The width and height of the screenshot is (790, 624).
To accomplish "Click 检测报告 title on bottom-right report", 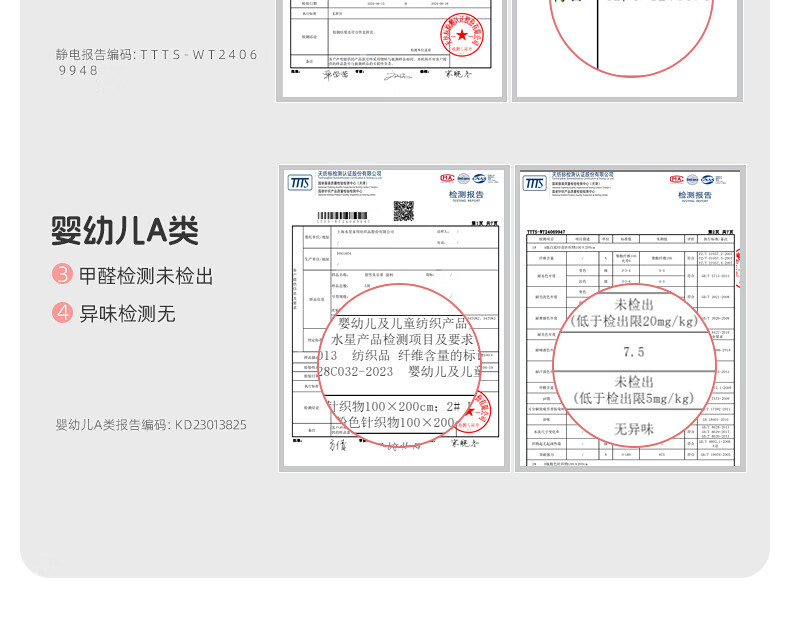I will click(694, 196).
